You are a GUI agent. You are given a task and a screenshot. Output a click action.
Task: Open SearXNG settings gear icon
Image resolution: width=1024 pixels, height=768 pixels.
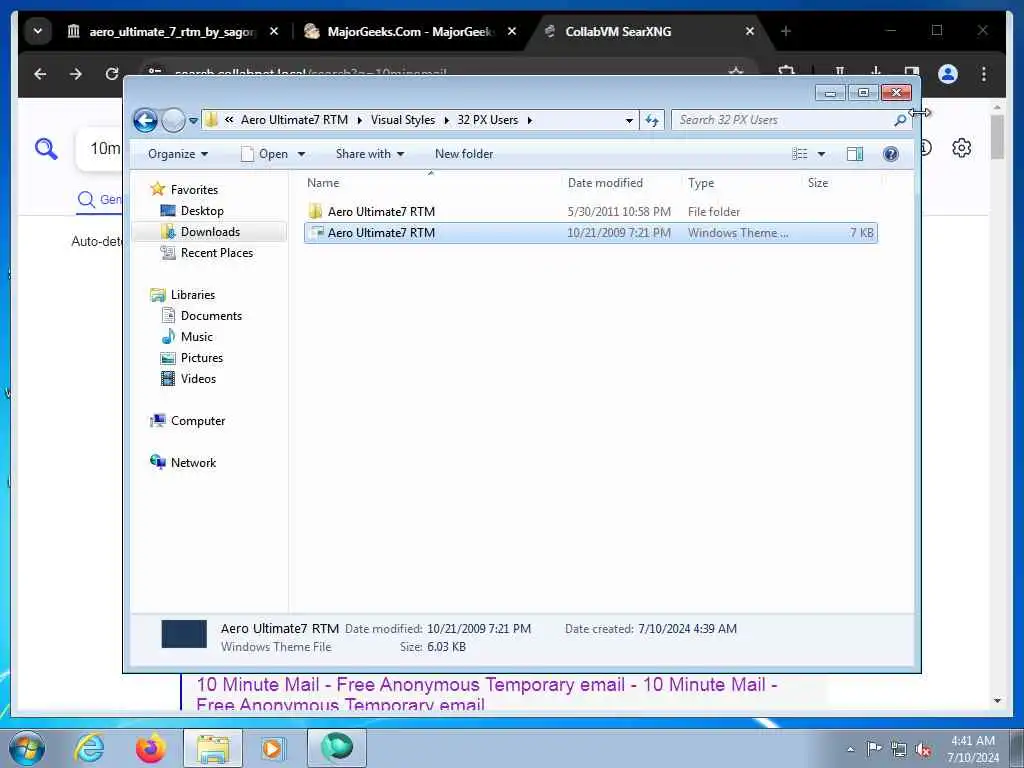(961, 148)
